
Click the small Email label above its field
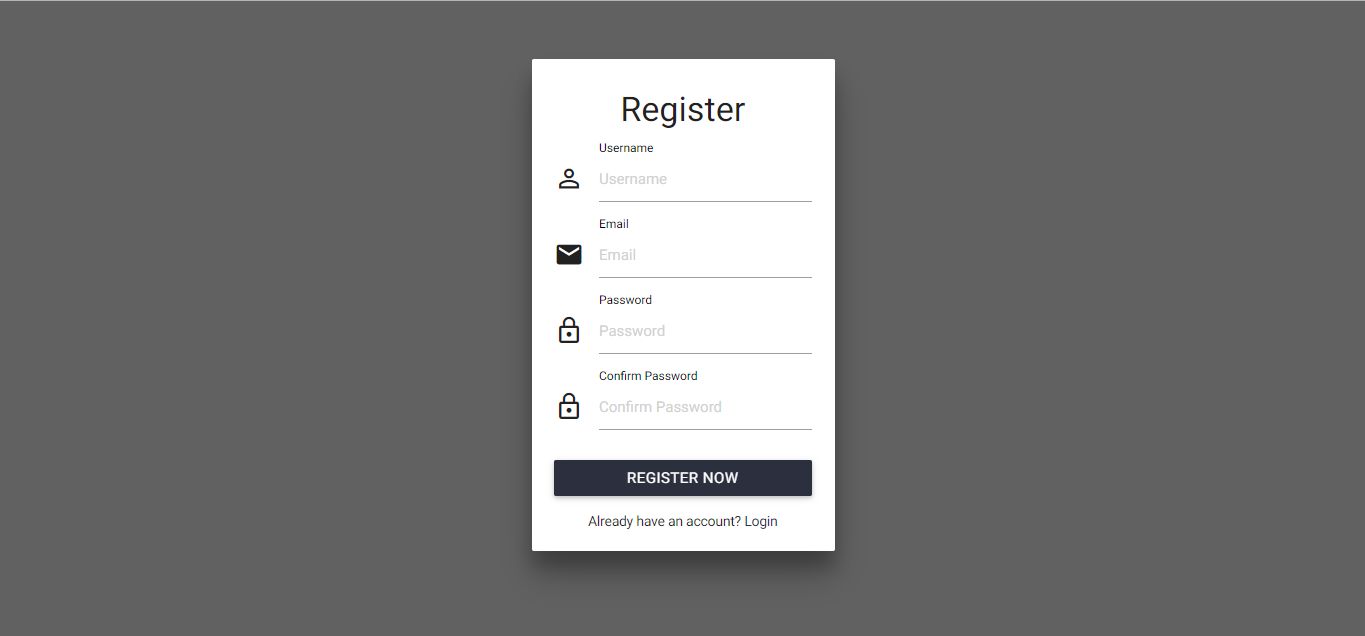coord(614,224)
